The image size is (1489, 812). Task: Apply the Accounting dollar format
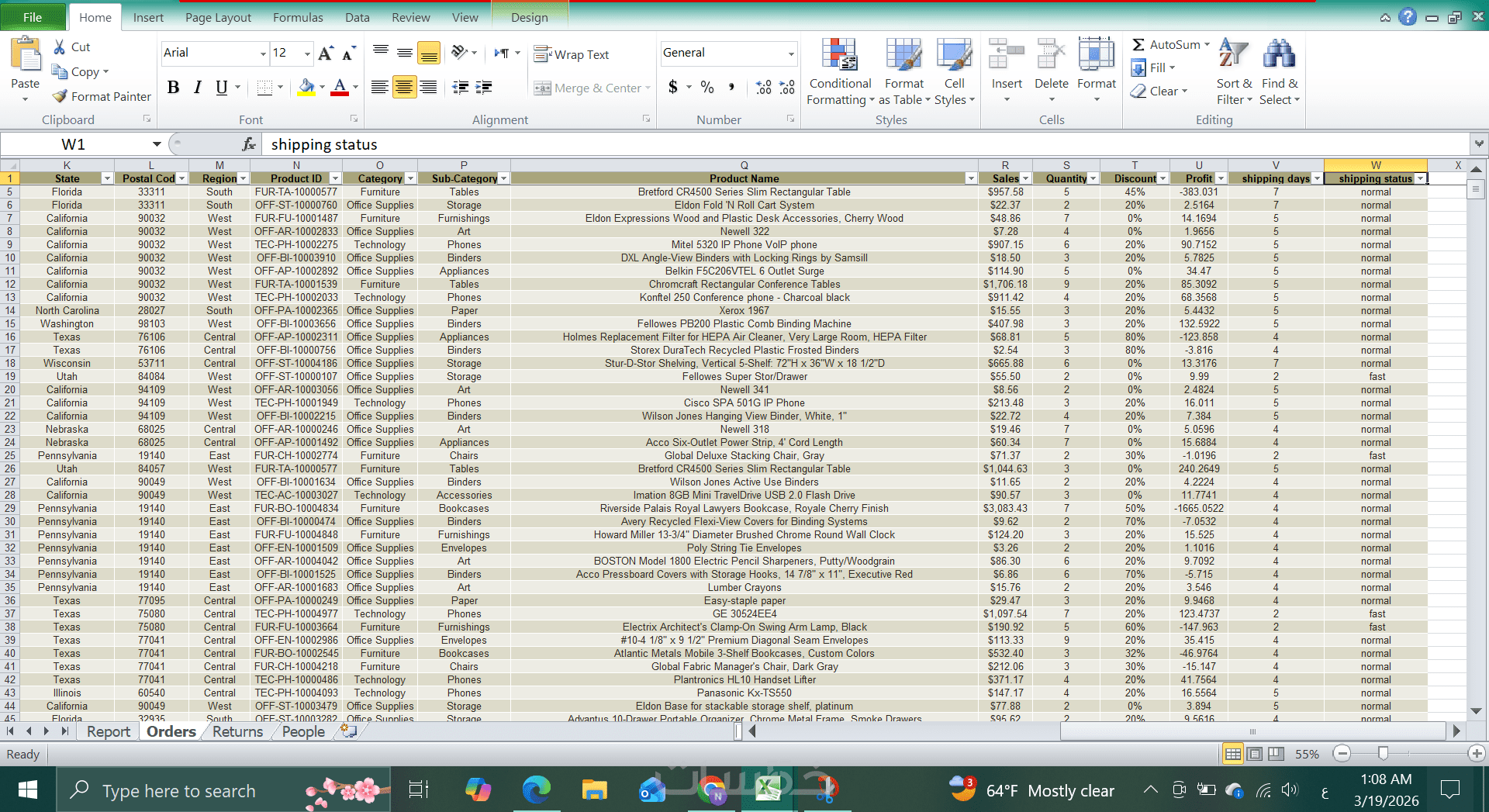pos(673,87)
